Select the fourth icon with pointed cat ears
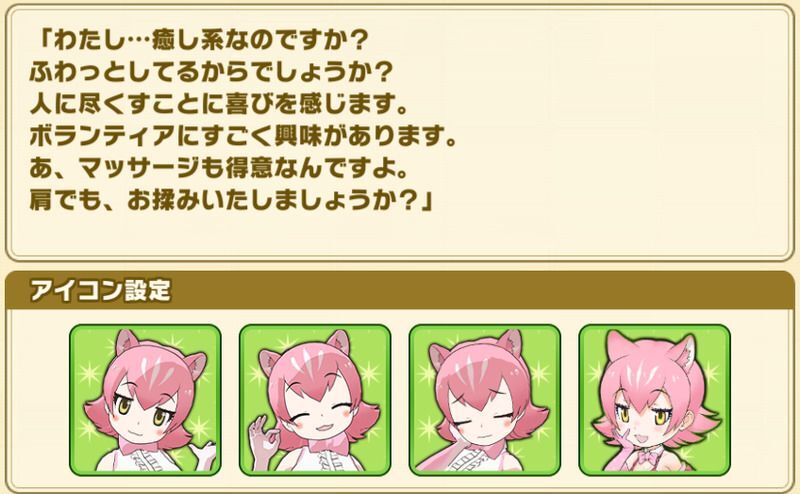Viewport: 800px width, 494px height. [655, 400]
